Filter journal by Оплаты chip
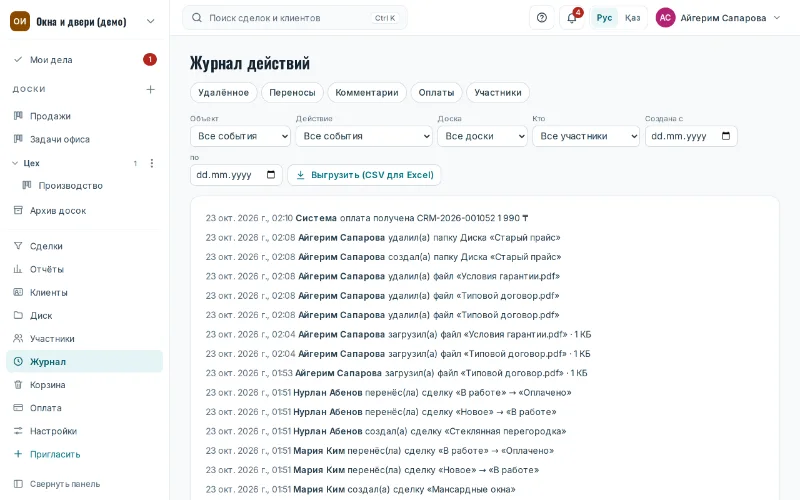The image size is (800, 500). pos(436,92)
